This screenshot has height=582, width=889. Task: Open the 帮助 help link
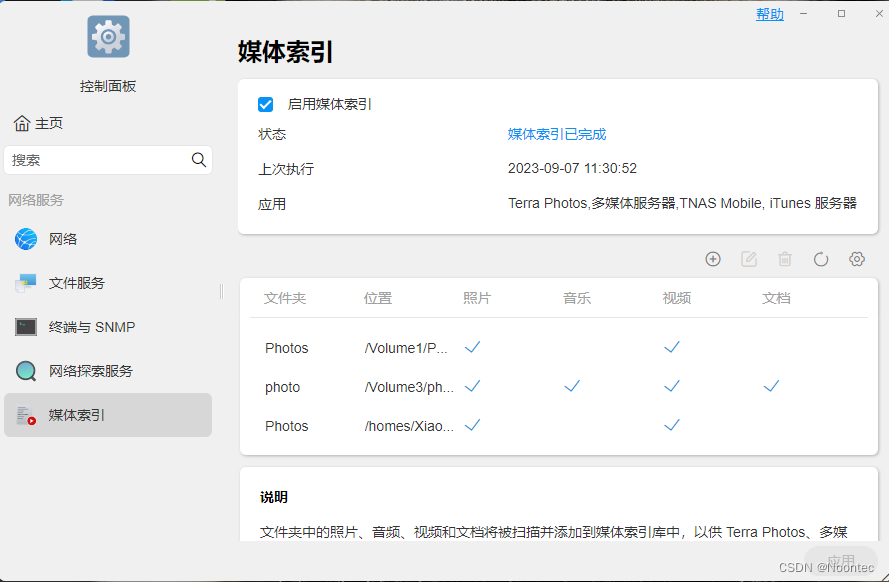tap(769, 13)
